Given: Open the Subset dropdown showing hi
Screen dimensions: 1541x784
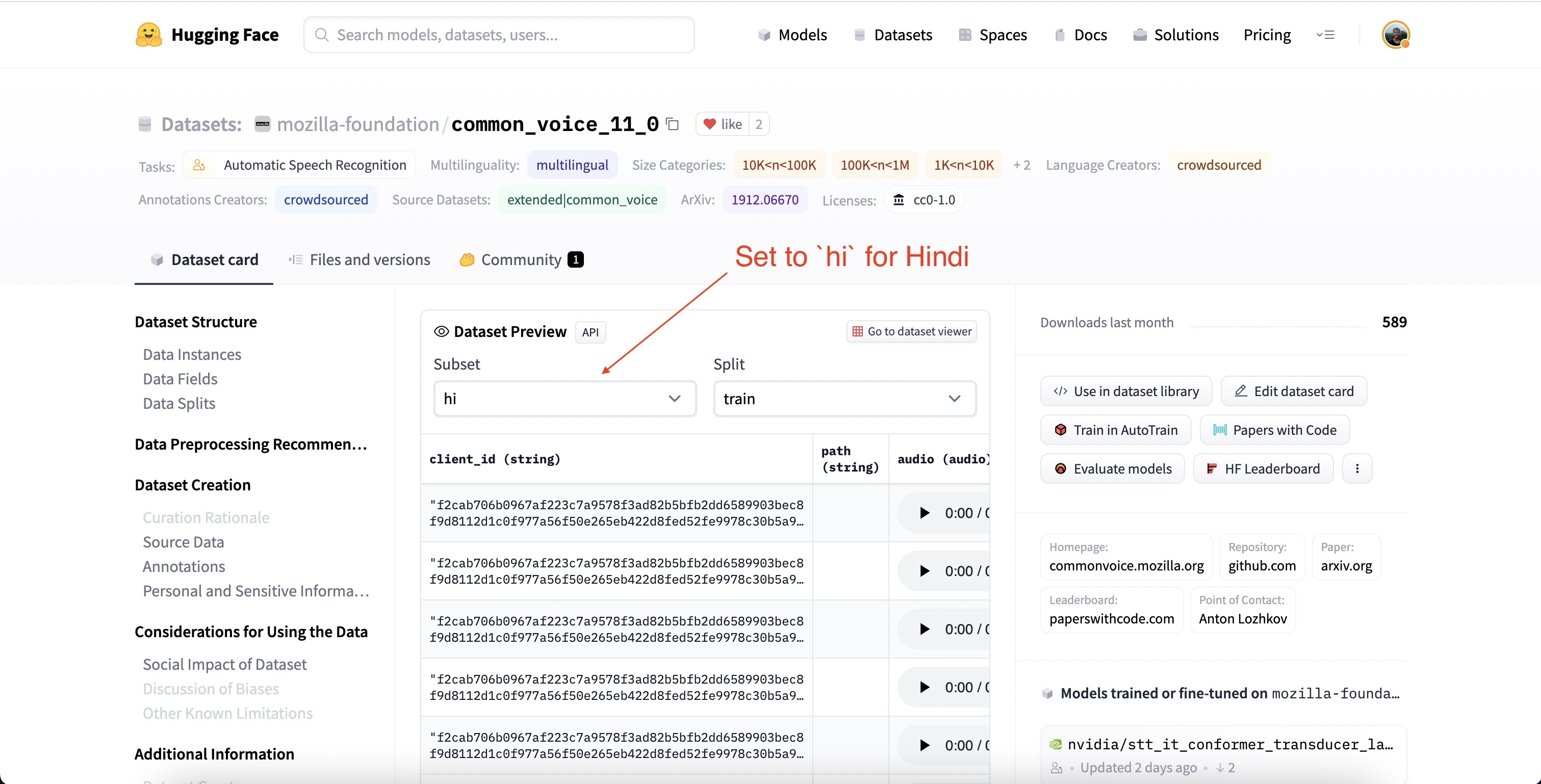Looking at the screenshot, I should coord(564,399).
